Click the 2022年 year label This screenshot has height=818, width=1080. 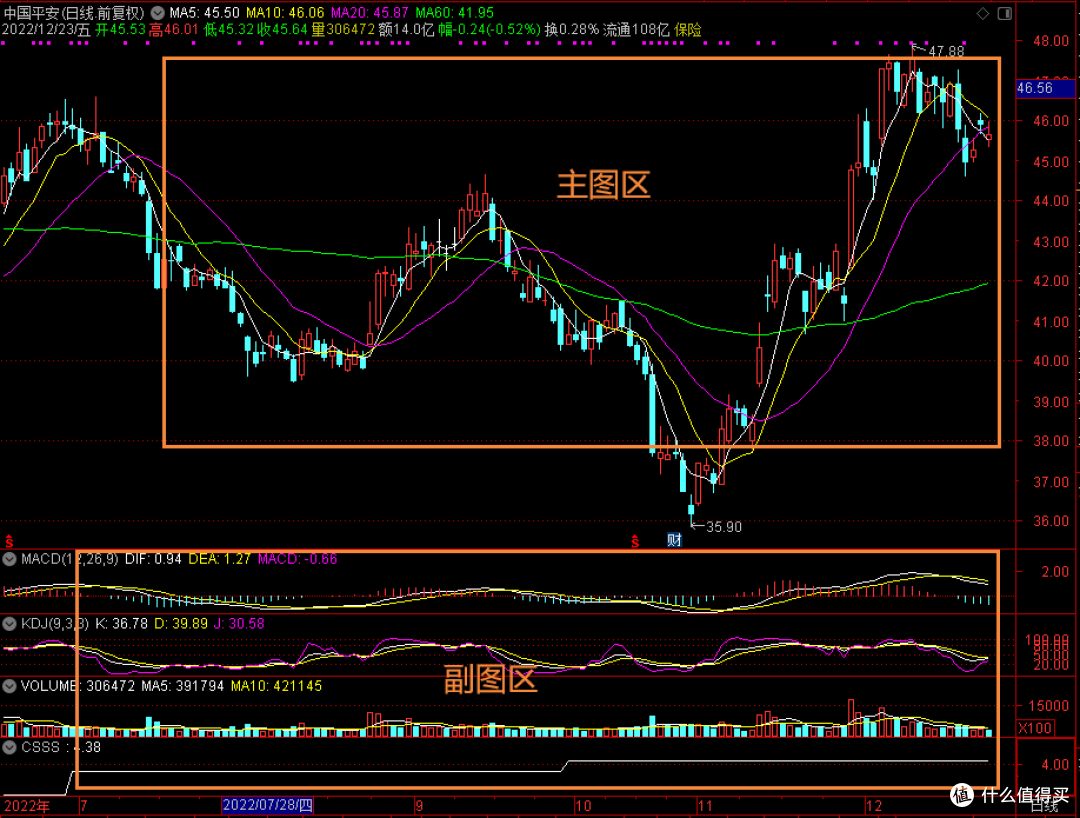pos(27,806)
